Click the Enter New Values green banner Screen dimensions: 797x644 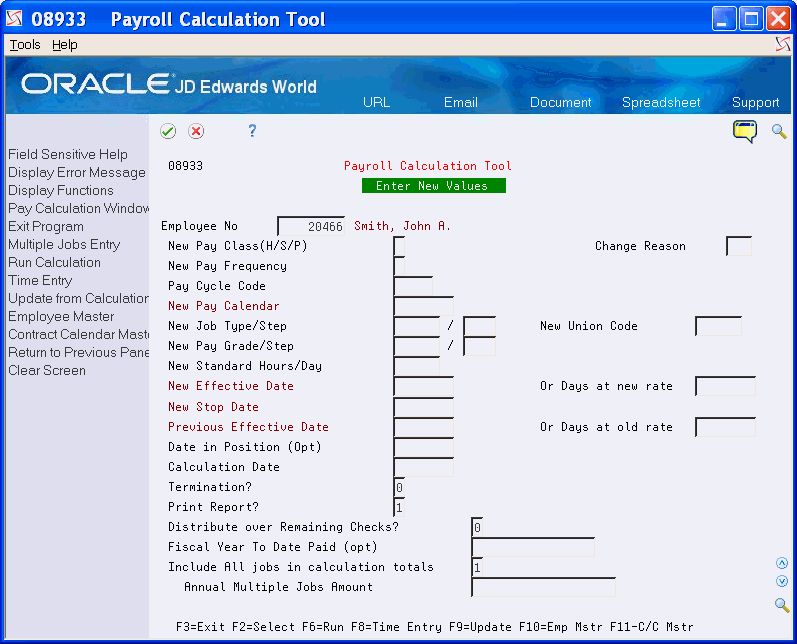click(434, 186)
